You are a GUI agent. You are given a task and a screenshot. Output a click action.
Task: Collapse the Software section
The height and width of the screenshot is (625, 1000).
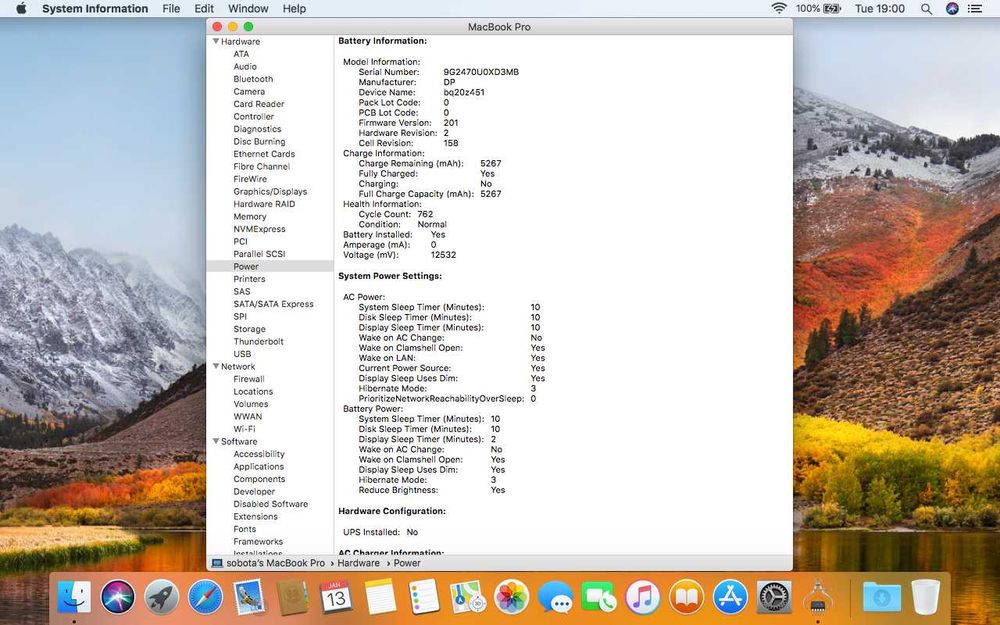(x=216, y=441)
